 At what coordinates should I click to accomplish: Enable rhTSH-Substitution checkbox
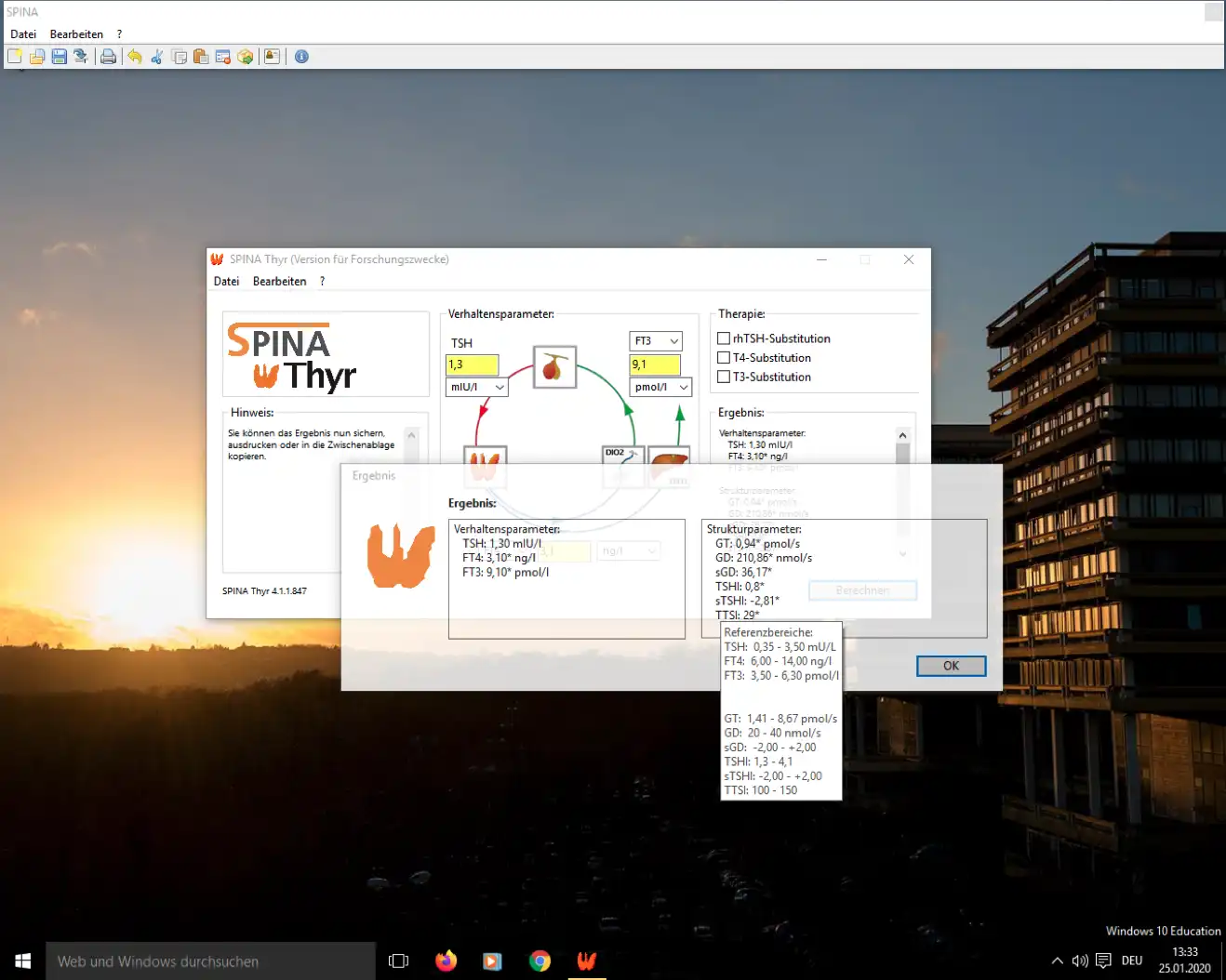[x=724, y=338]
